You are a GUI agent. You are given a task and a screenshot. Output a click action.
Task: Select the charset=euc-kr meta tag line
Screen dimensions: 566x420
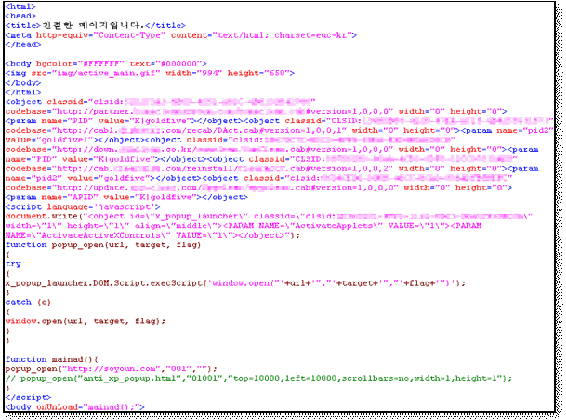pos(181,35)
